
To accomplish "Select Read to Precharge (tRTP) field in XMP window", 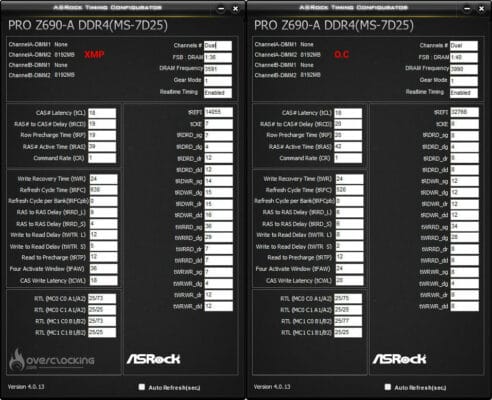I will tap(103, 257).
